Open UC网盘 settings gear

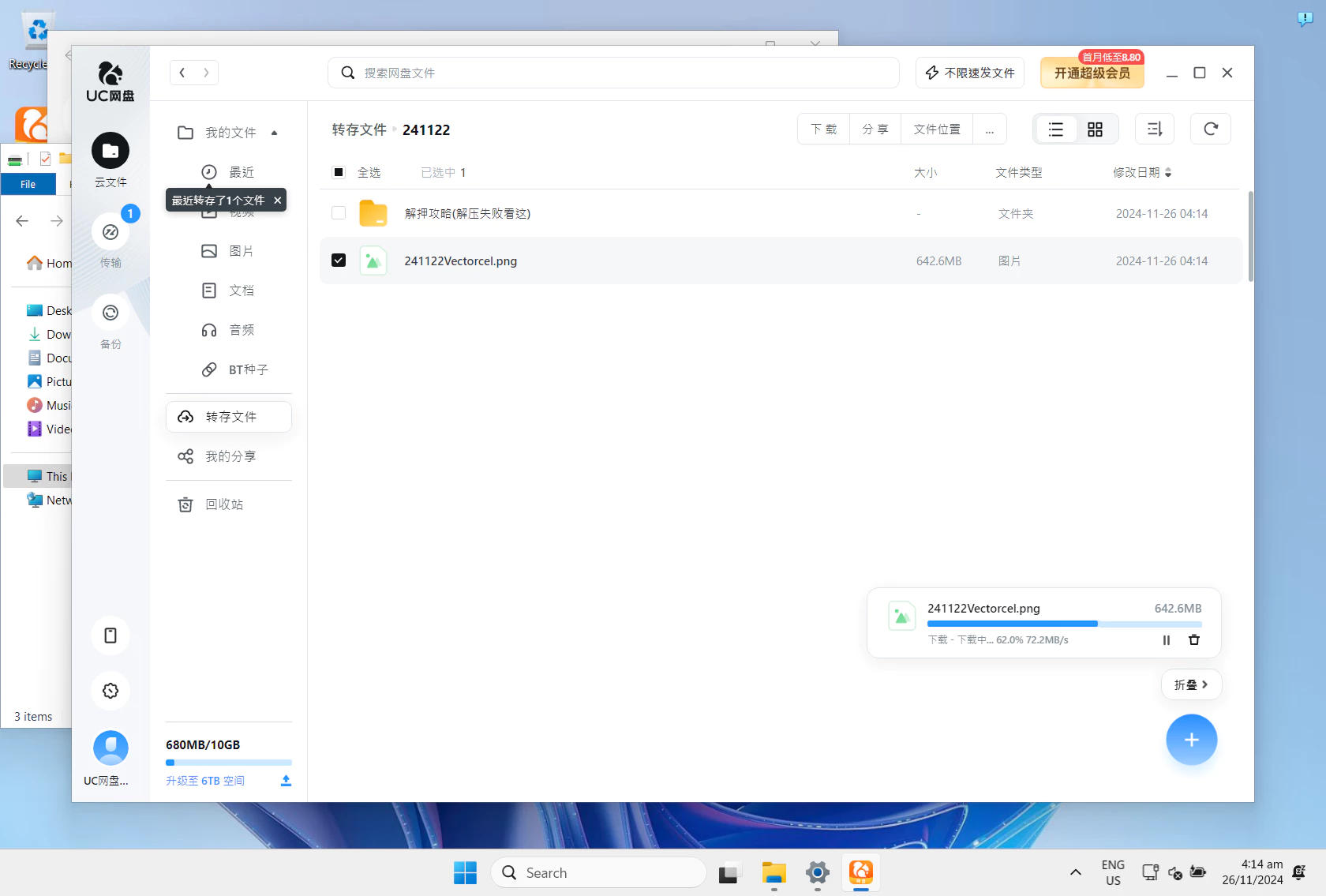(110, 691)
